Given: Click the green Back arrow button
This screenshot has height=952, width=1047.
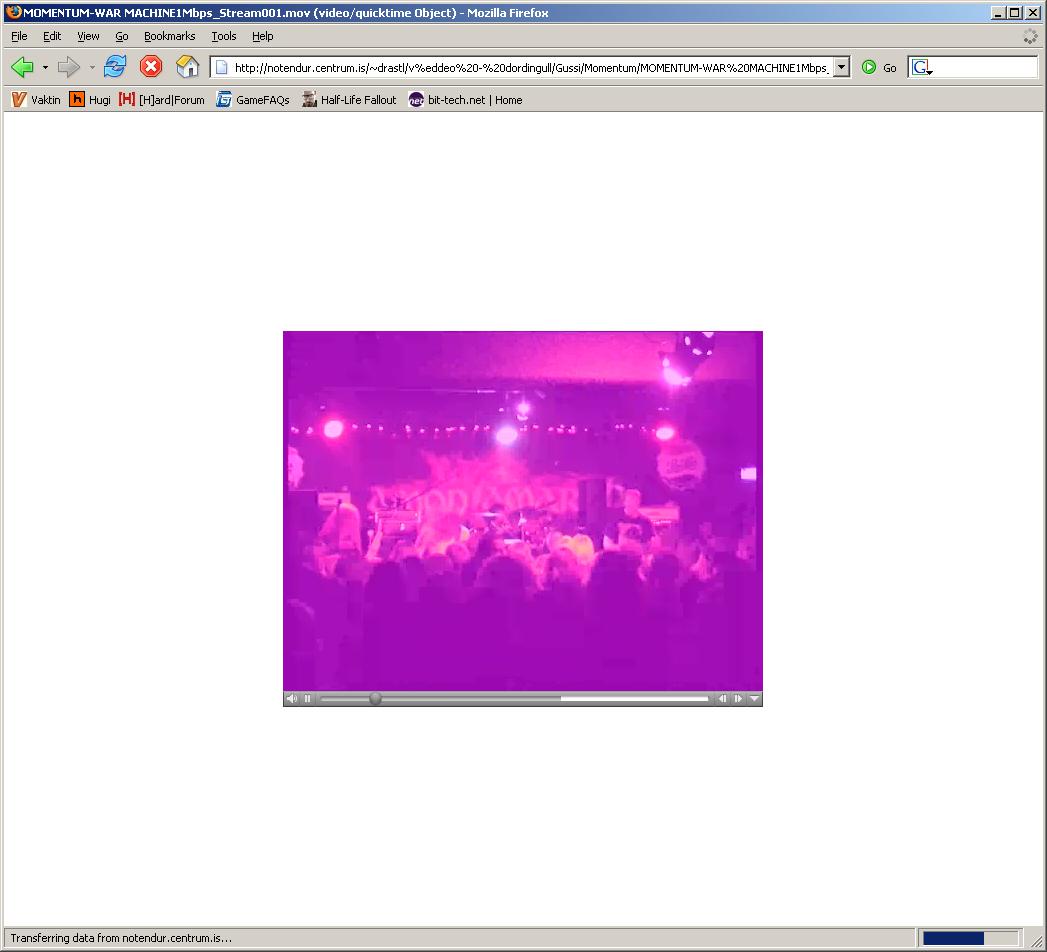Looking at the screenshot, I should point(22,67).
